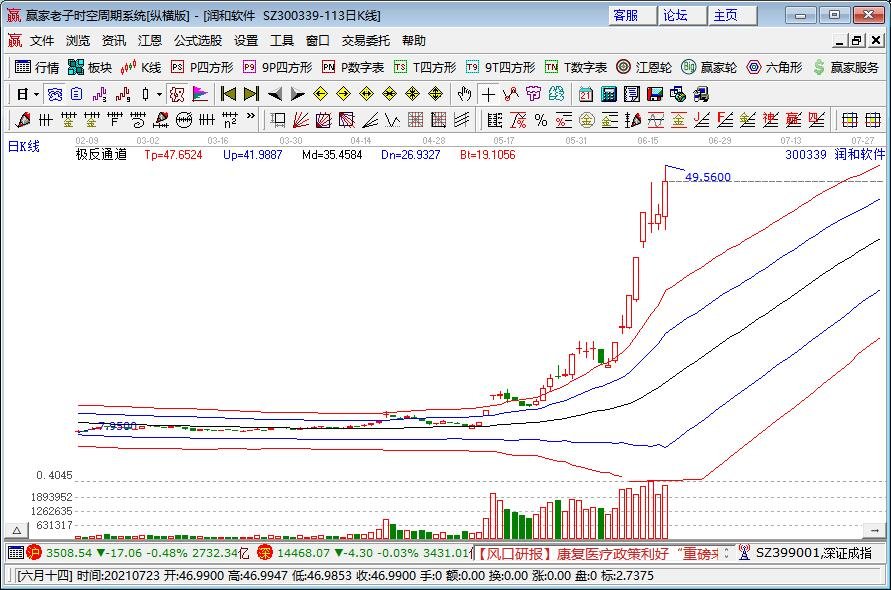
Task: Toggle the crosshair cursor tool
Action: [x=488, y=94]
